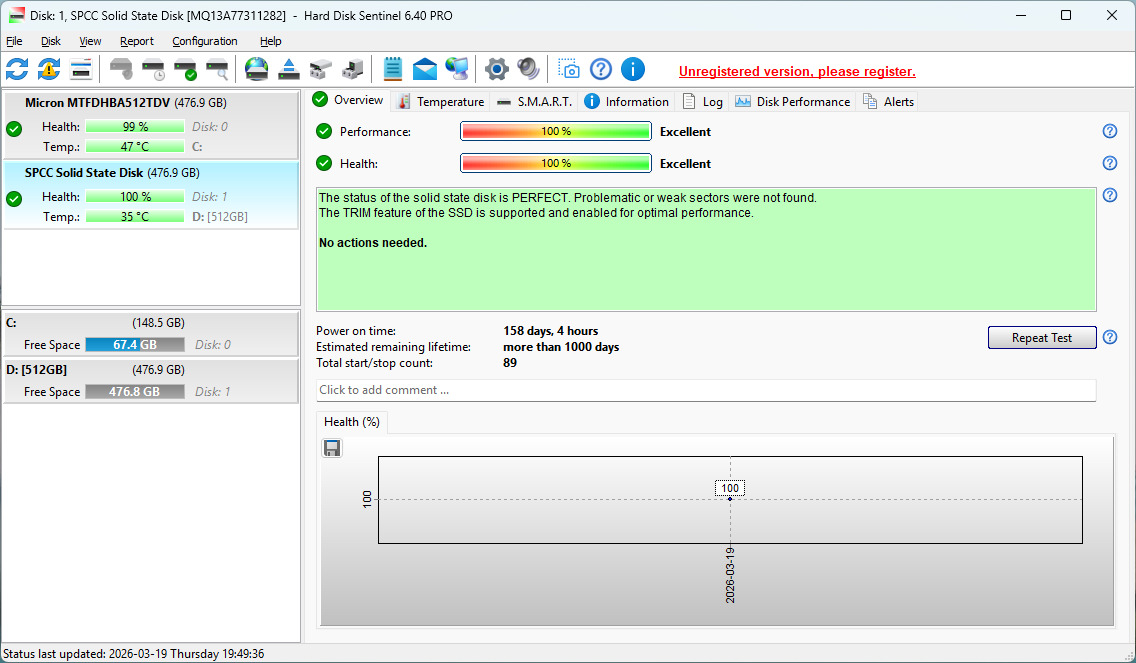1136x663 pixels.
Task: Click the Micron temperature 47 °C bar
Action: click(x=135, y=146)
